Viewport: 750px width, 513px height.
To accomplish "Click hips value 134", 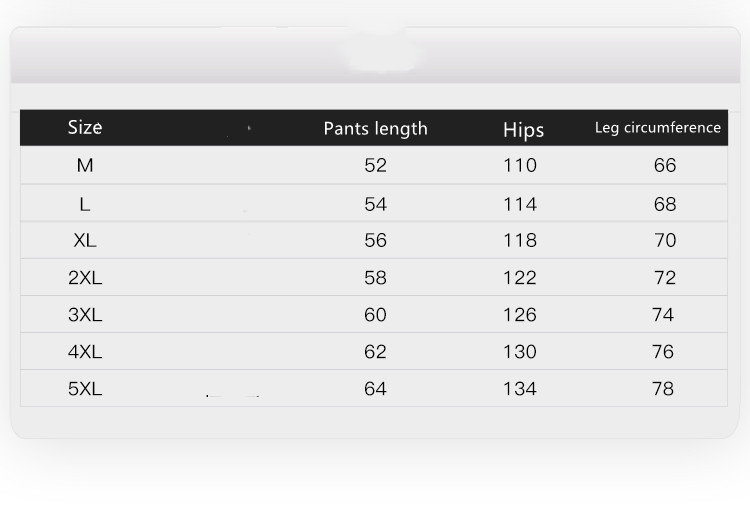I will coord(520,389).
